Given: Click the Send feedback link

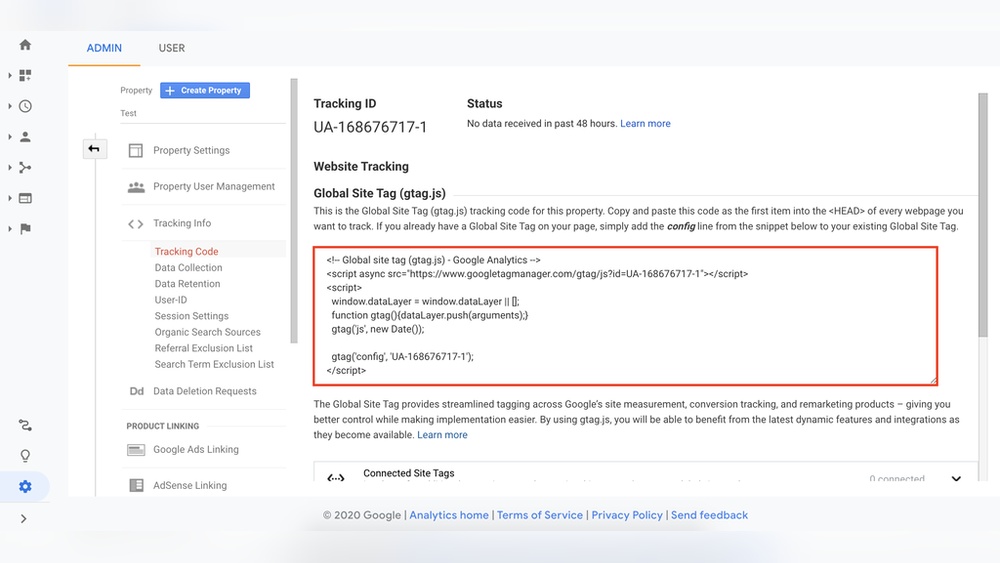Looking at the screenshot, I should pyautogui.click(x=709, y=515).
